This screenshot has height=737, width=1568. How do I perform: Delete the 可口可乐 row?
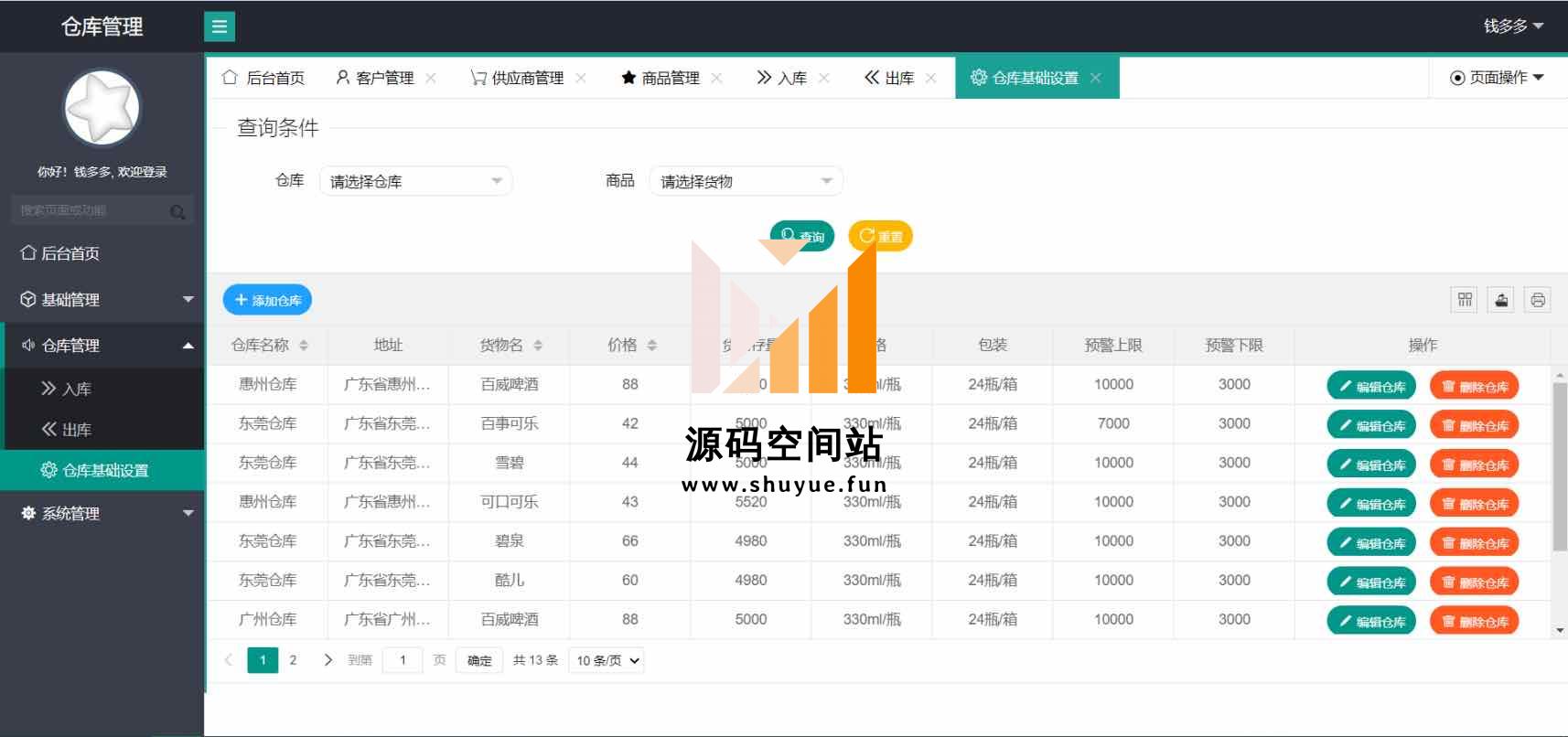1475,504
